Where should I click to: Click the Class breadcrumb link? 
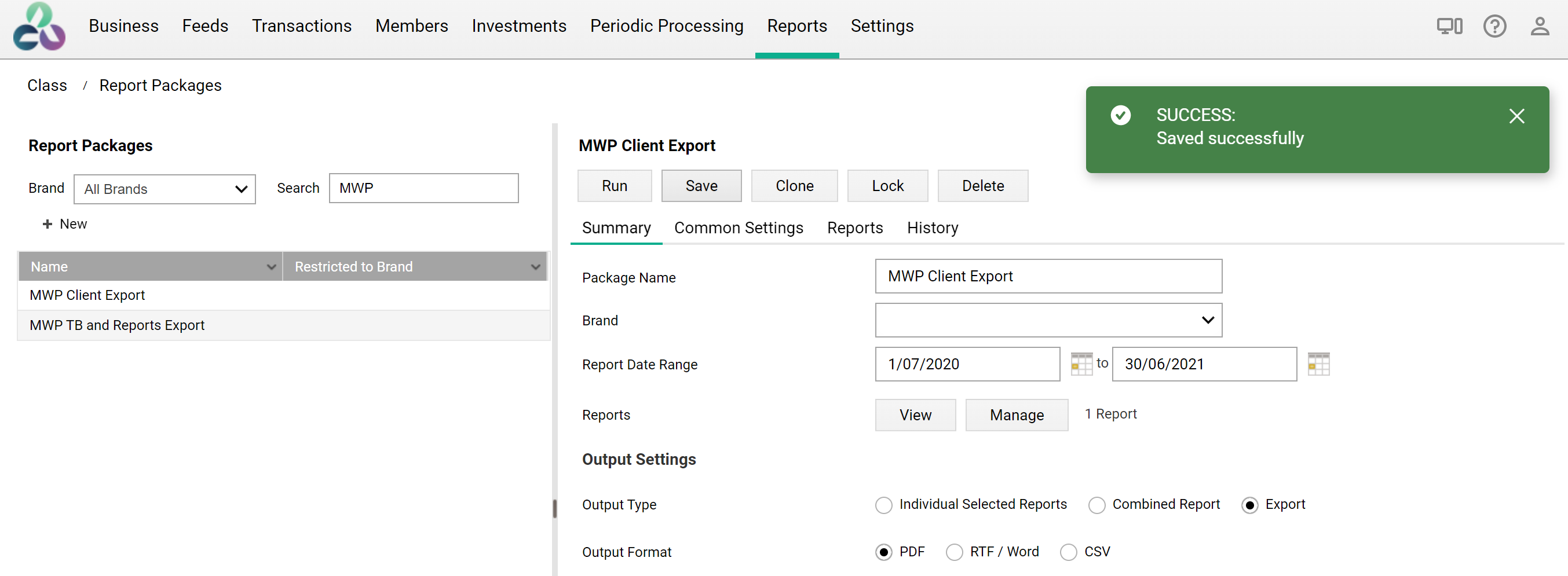(x=47, y=86)
